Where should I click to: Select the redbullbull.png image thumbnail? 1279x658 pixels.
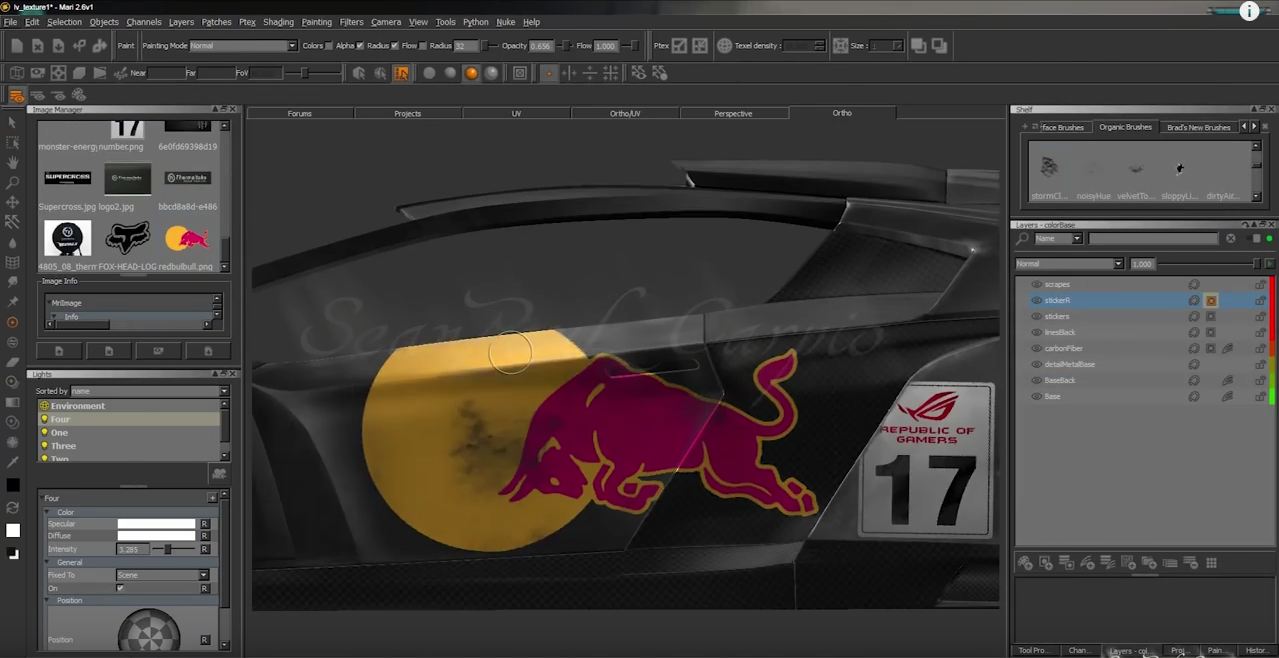[x=187, y=238]
